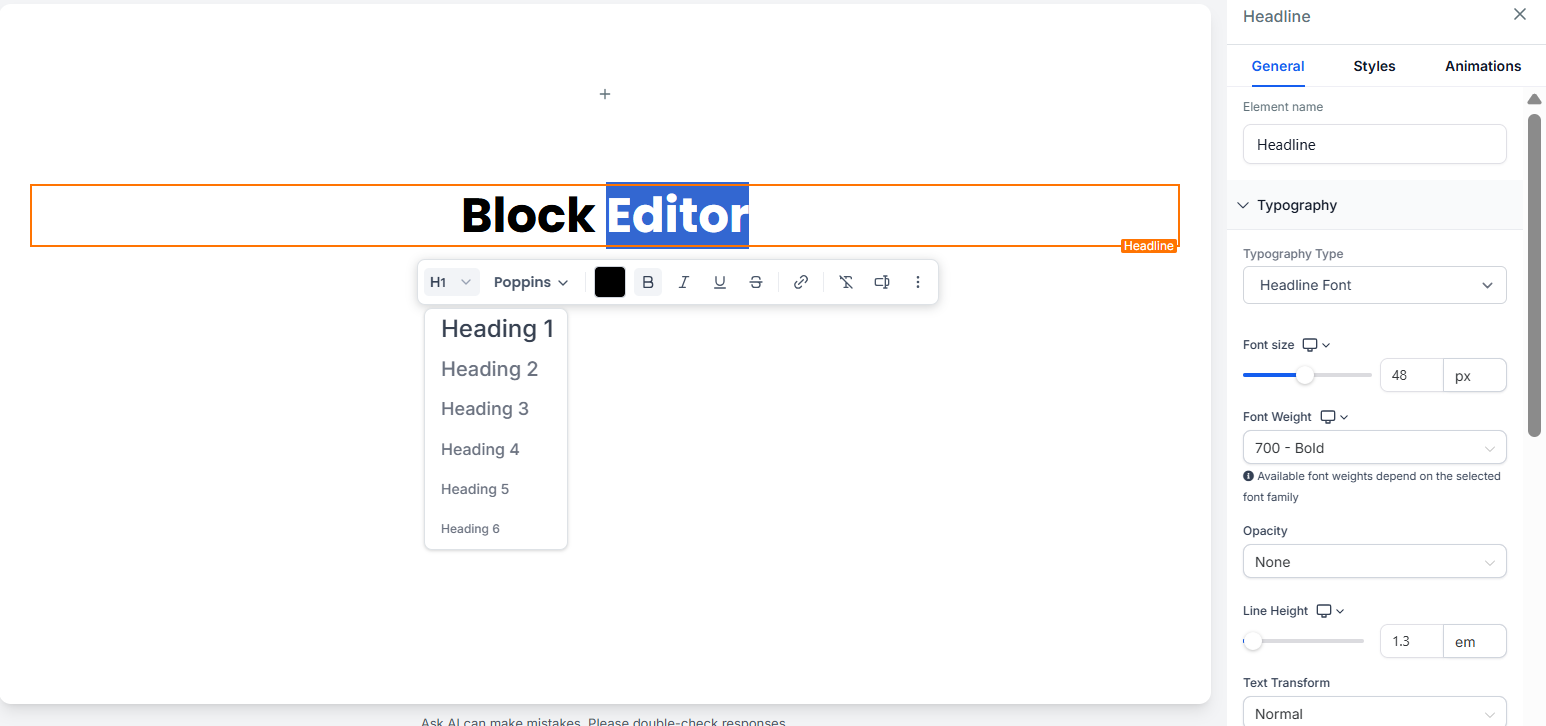Insert a link on selected text
The height and width of the screenshot is (726, 1546).
point(801,282)
